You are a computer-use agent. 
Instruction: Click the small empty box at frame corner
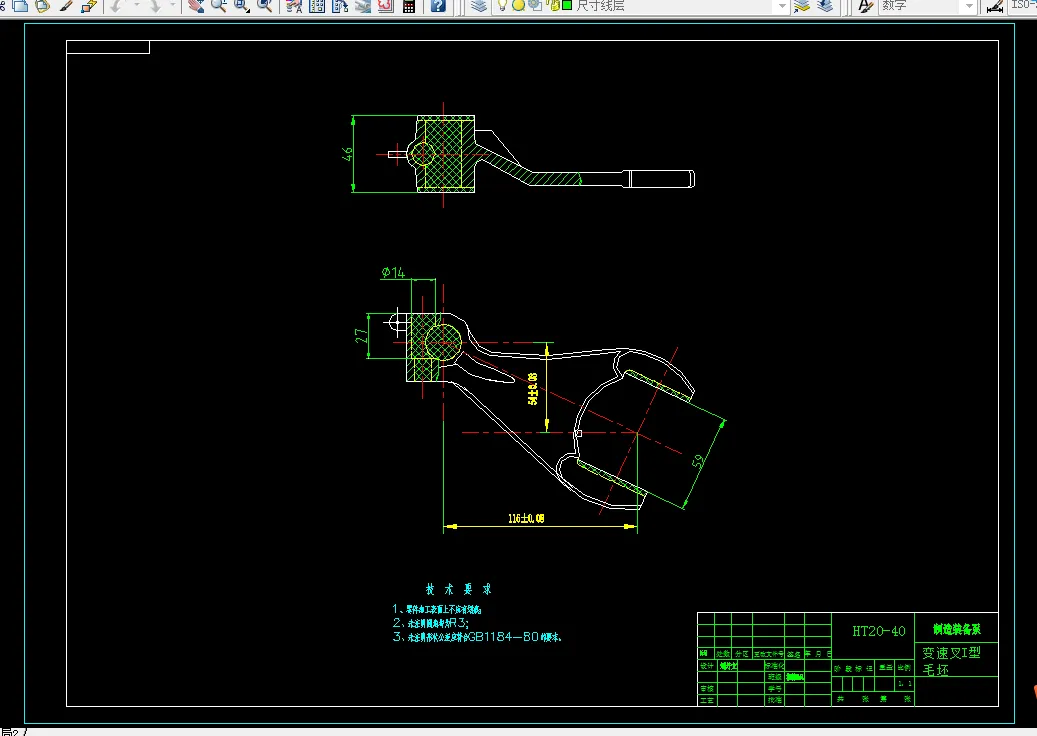coord(108,47)
